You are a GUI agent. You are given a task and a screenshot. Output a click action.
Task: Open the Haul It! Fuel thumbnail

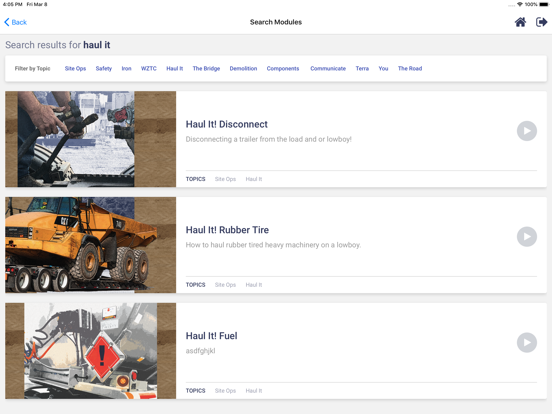click(90, 351)
